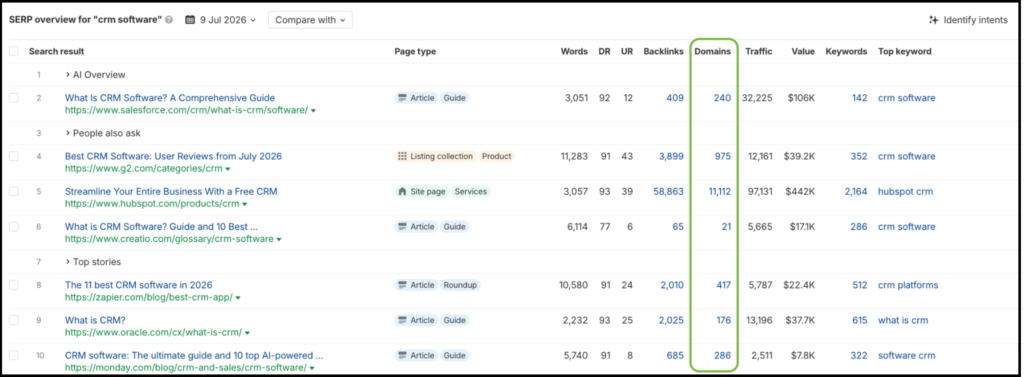1024x377 pixels.
Task: Click backlinks value 58,863 in hubspot row
Action: 668,191
